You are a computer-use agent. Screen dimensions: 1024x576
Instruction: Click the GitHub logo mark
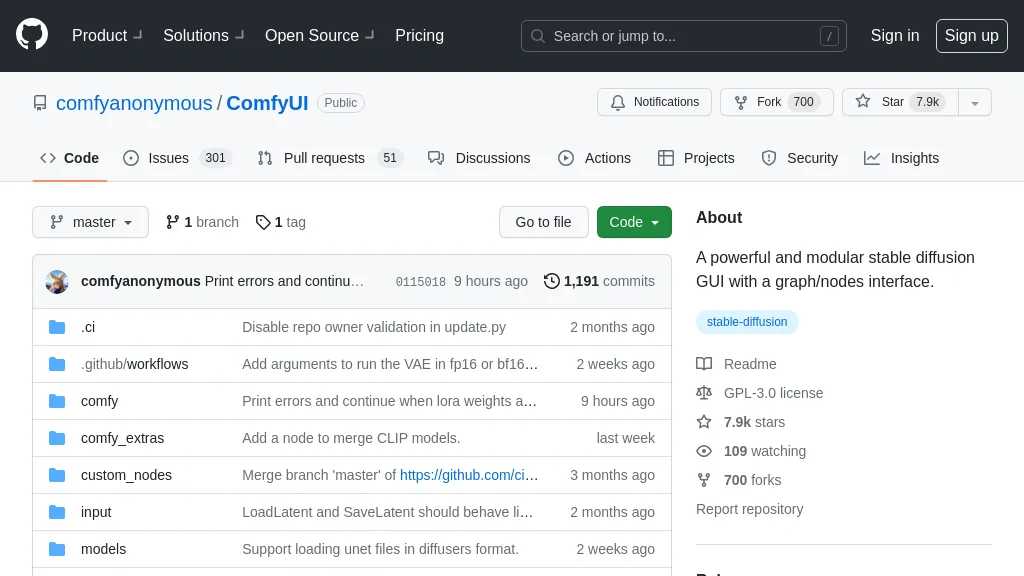coord(31,35)
